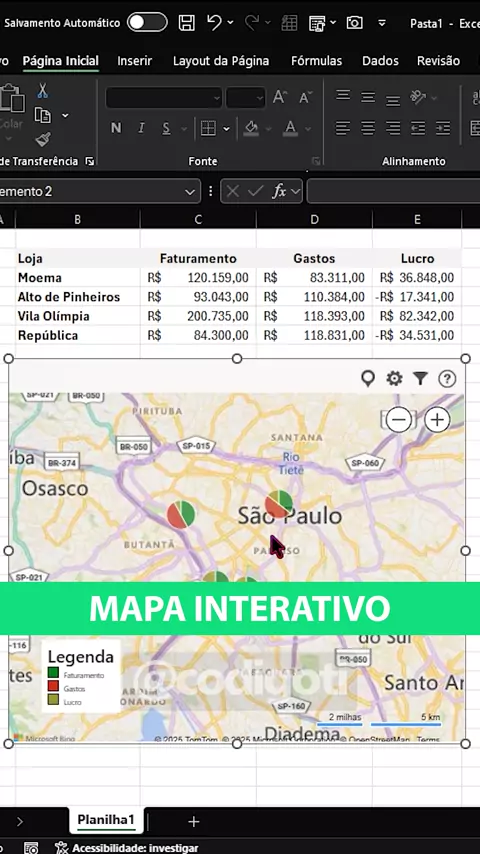Select the Planilha1 sheet tab

[106, 820]
